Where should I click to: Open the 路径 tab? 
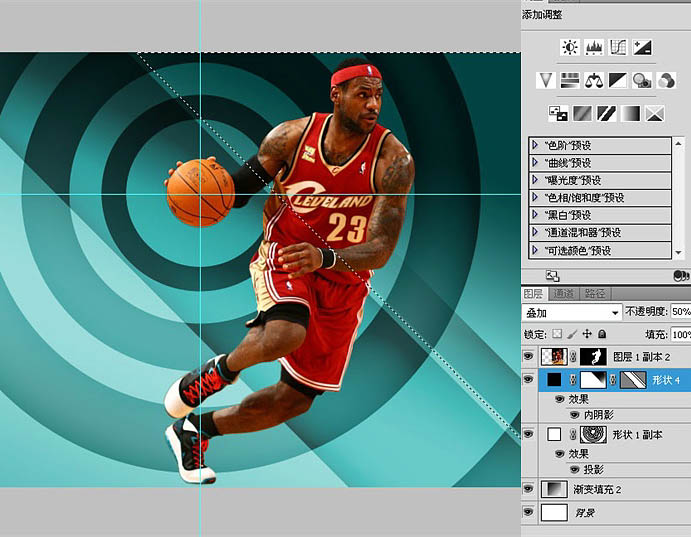(x=595, y=293)
